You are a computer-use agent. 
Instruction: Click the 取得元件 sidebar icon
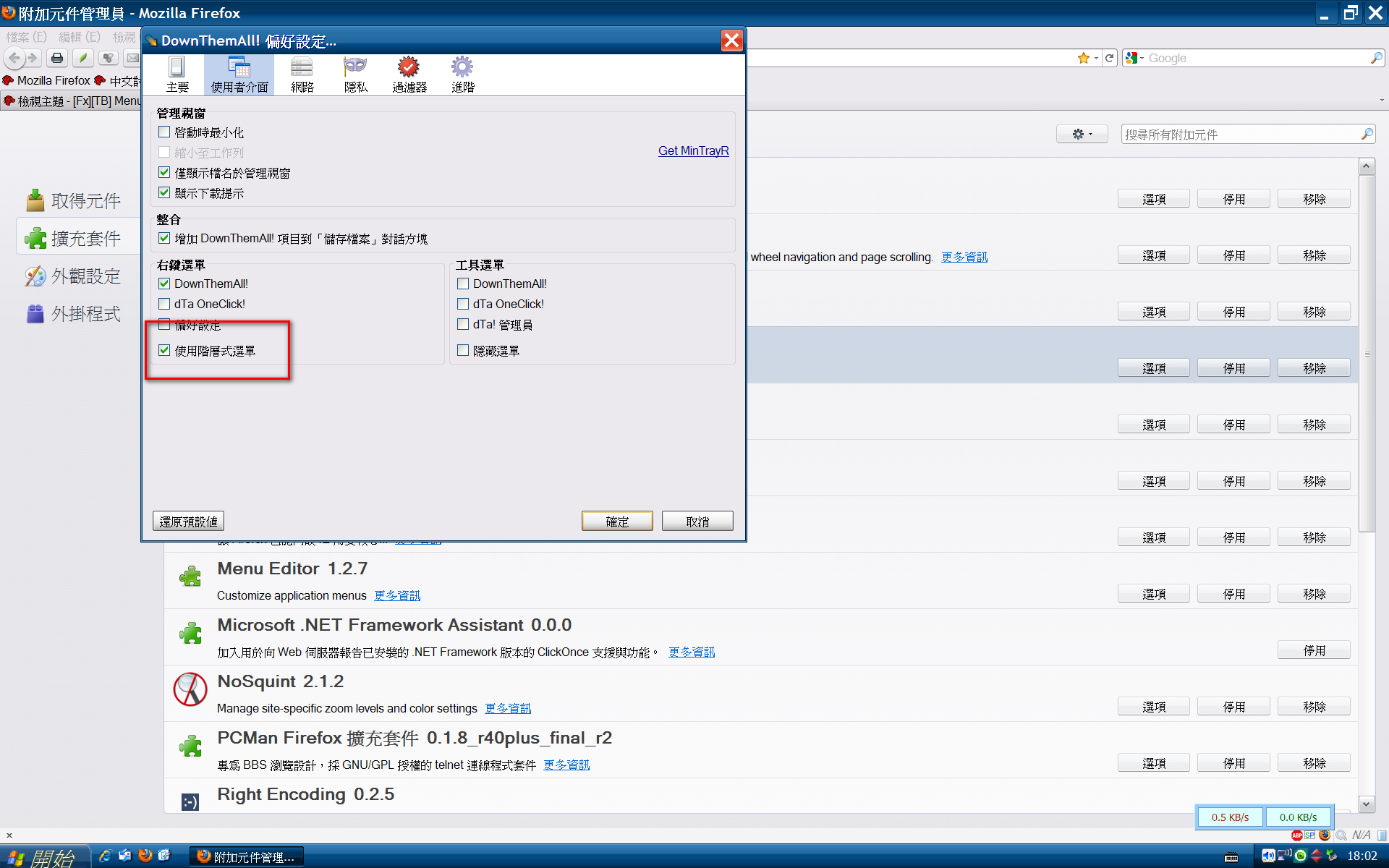tap(35, 200)
